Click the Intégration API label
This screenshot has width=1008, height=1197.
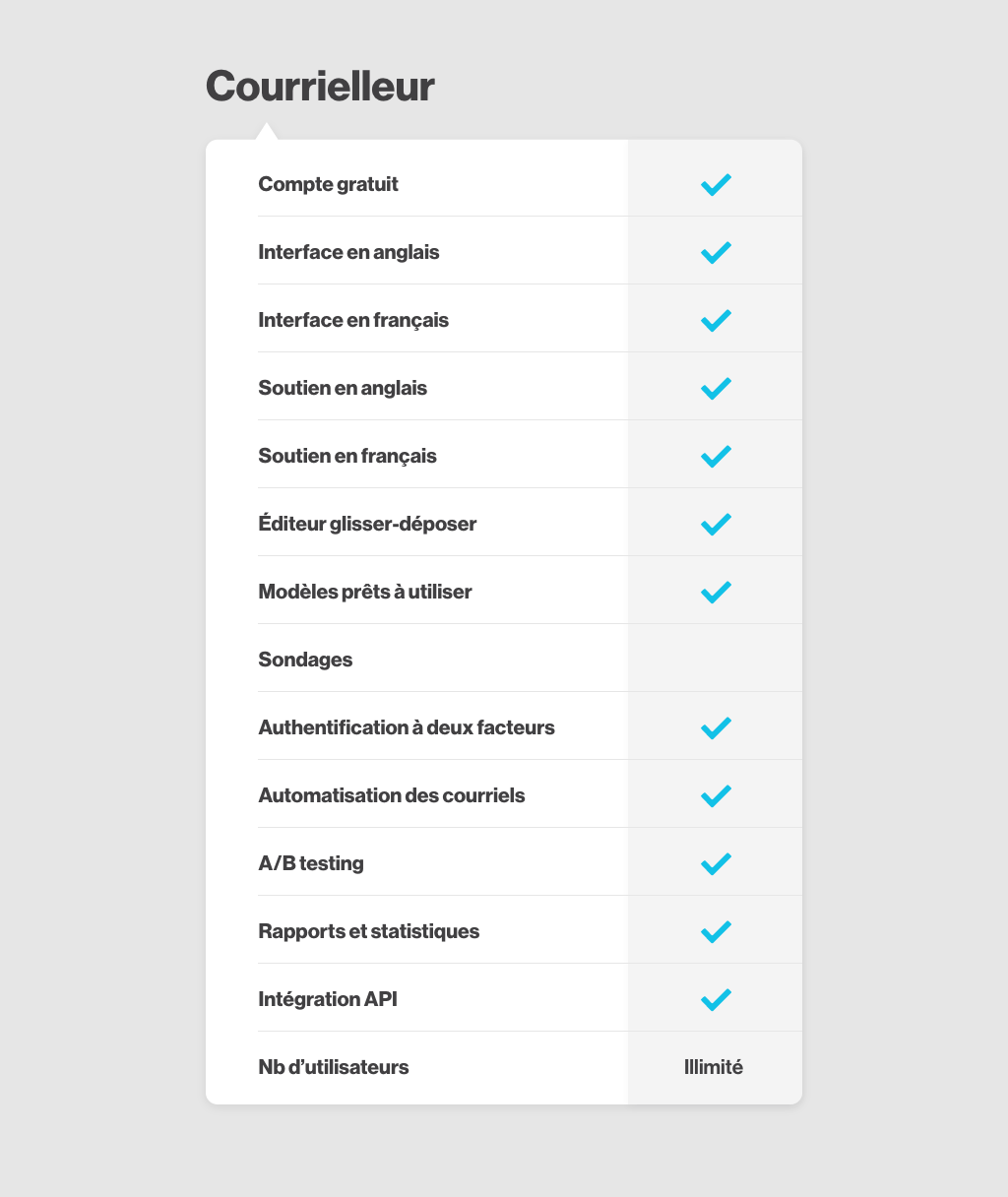coord(328,1000)
